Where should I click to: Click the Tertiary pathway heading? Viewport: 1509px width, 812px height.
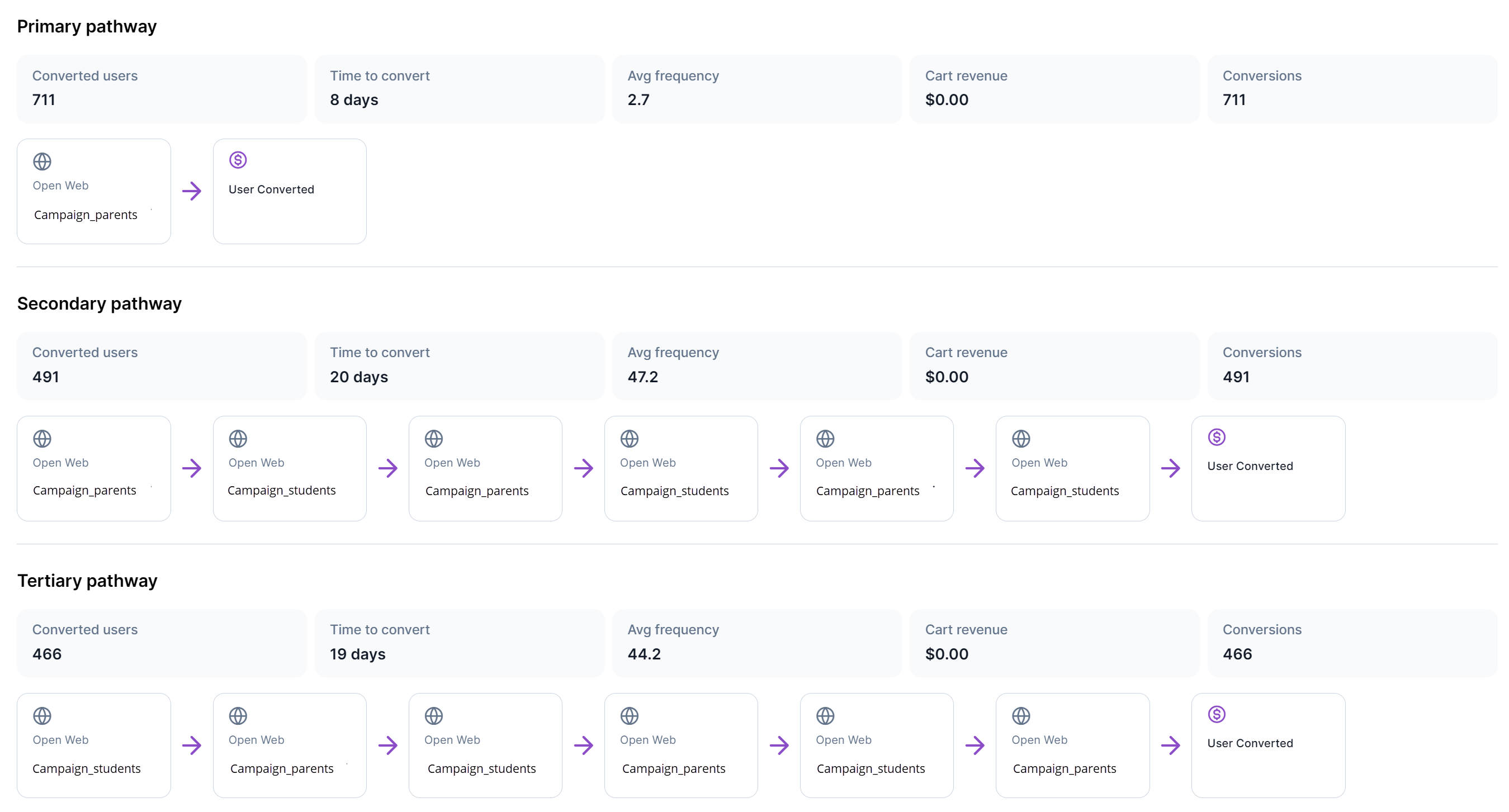click(87, 580)
